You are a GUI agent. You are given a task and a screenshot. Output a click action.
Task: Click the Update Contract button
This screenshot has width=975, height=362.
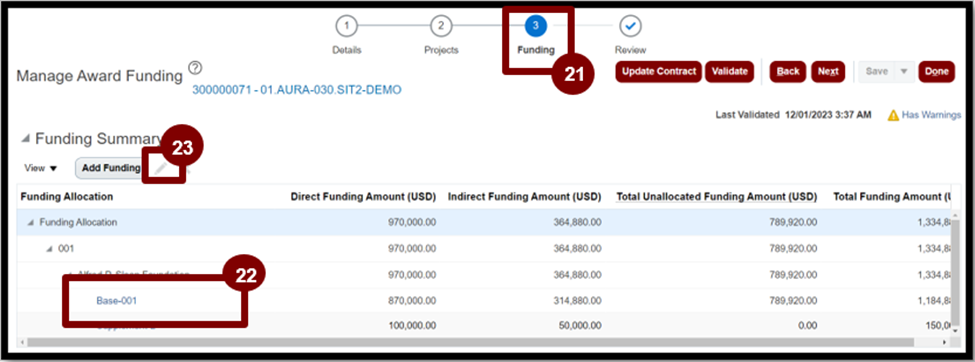(x=658, y=72)
